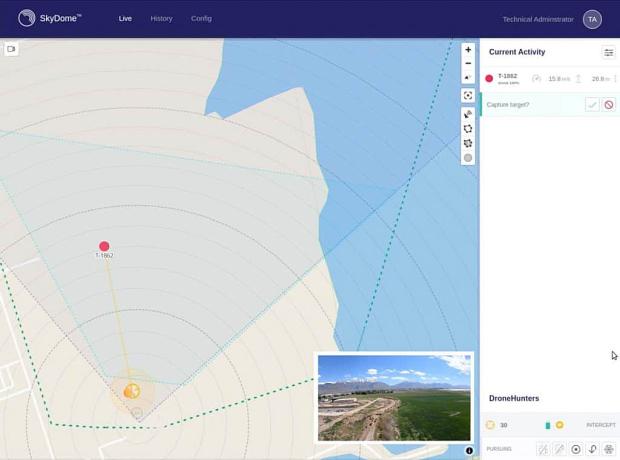Confirm capture target with checkmark
This screenshot has width=620, height=460.
[592, 104]
